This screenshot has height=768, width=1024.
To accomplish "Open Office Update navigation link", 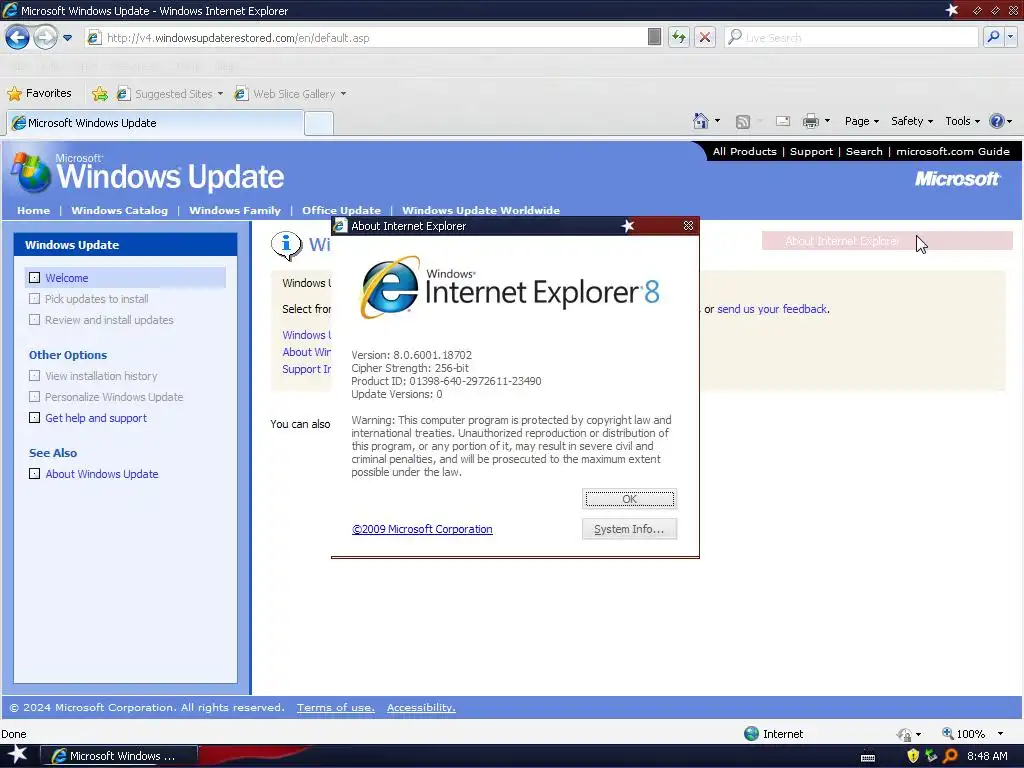I will tap(341, 210).
